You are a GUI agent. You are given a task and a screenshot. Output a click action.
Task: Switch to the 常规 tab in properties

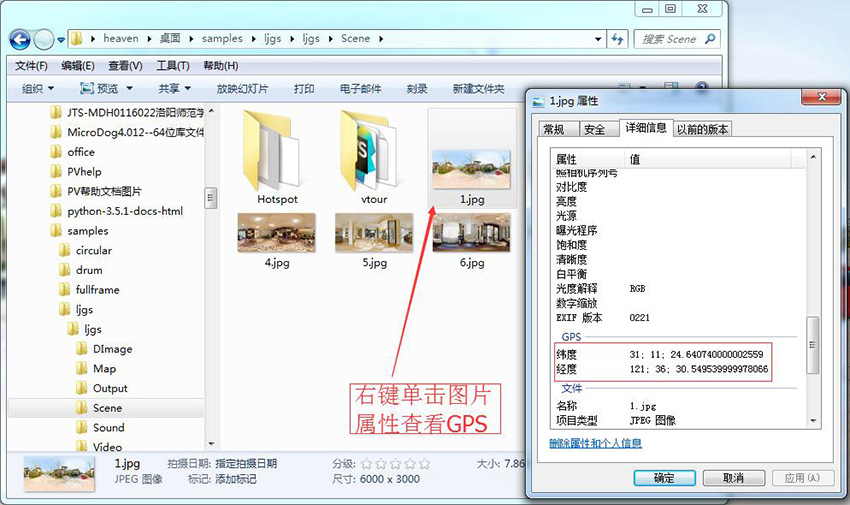click(553, 129)
